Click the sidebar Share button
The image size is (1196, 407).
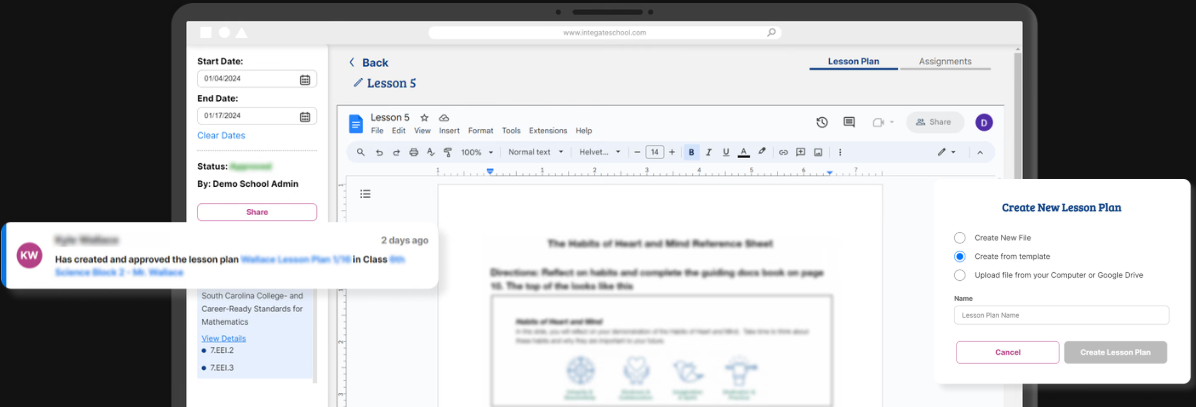point(257,212)
